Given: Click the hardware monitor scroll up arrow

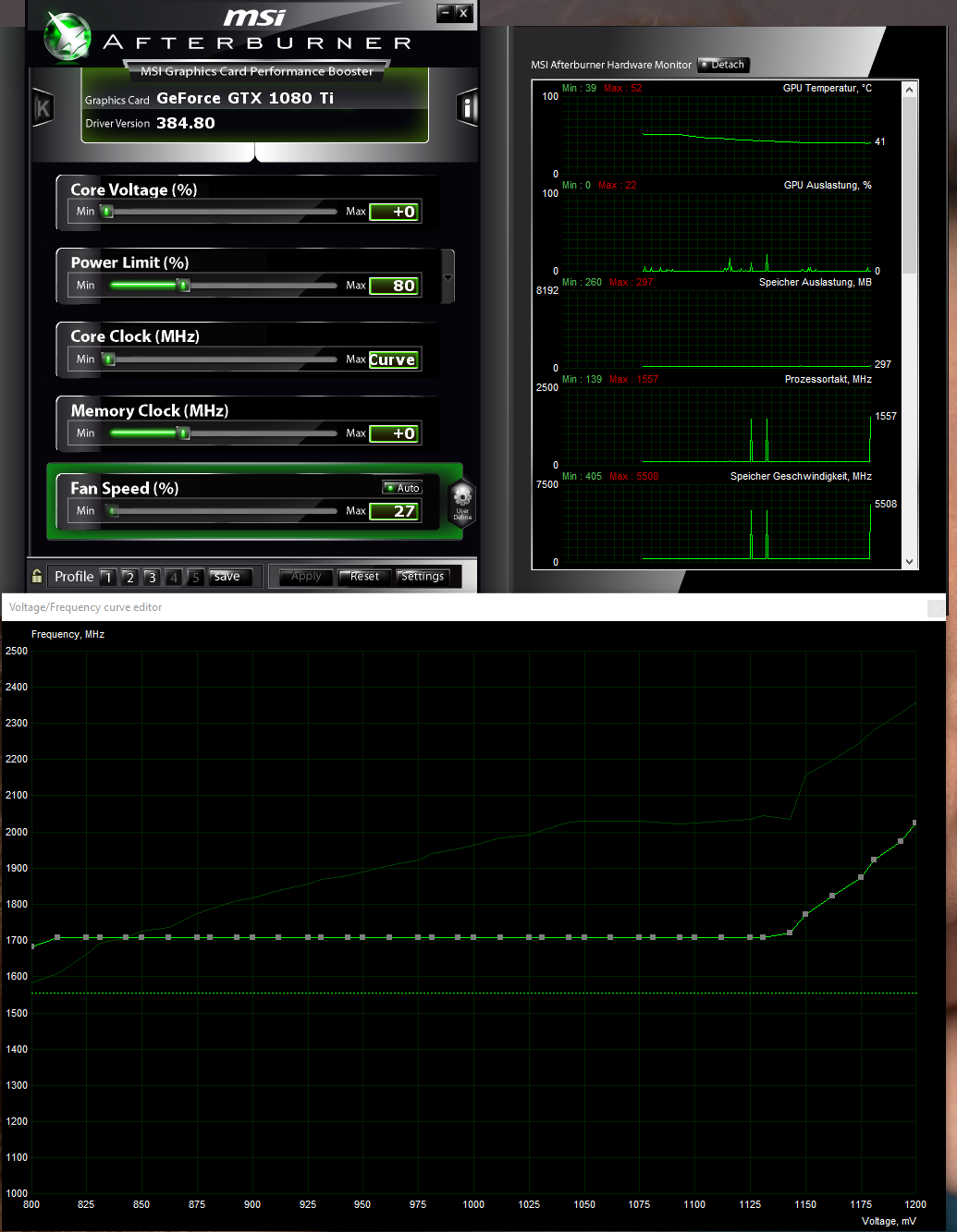Looking at the screenshot, I should (x=910, y=90).
